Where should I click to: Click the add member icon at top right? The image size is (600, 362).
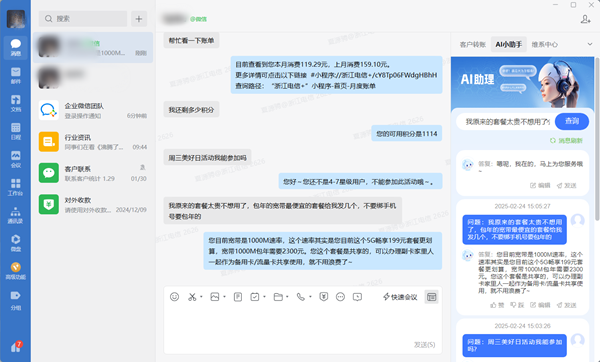[585, 19]
